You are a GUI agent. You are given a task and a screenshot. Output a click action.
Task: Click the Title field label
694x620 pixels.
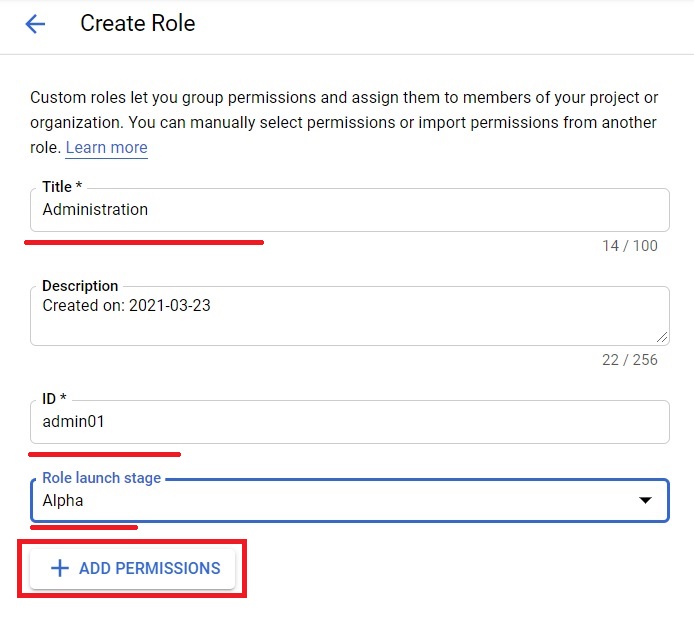62,187
